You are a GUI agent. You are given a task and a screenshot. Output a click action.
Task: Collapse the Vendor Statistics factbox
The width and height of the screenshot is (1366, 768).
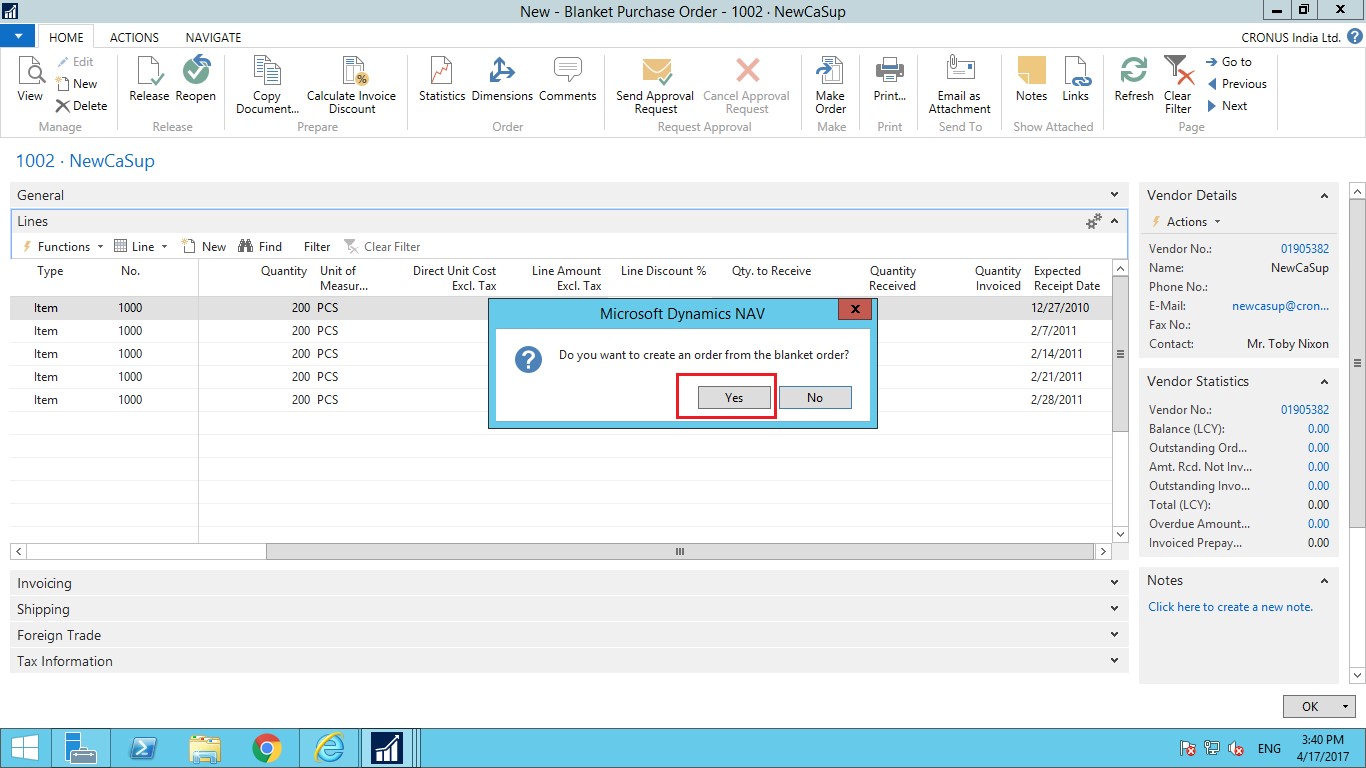click(1324, 382)
